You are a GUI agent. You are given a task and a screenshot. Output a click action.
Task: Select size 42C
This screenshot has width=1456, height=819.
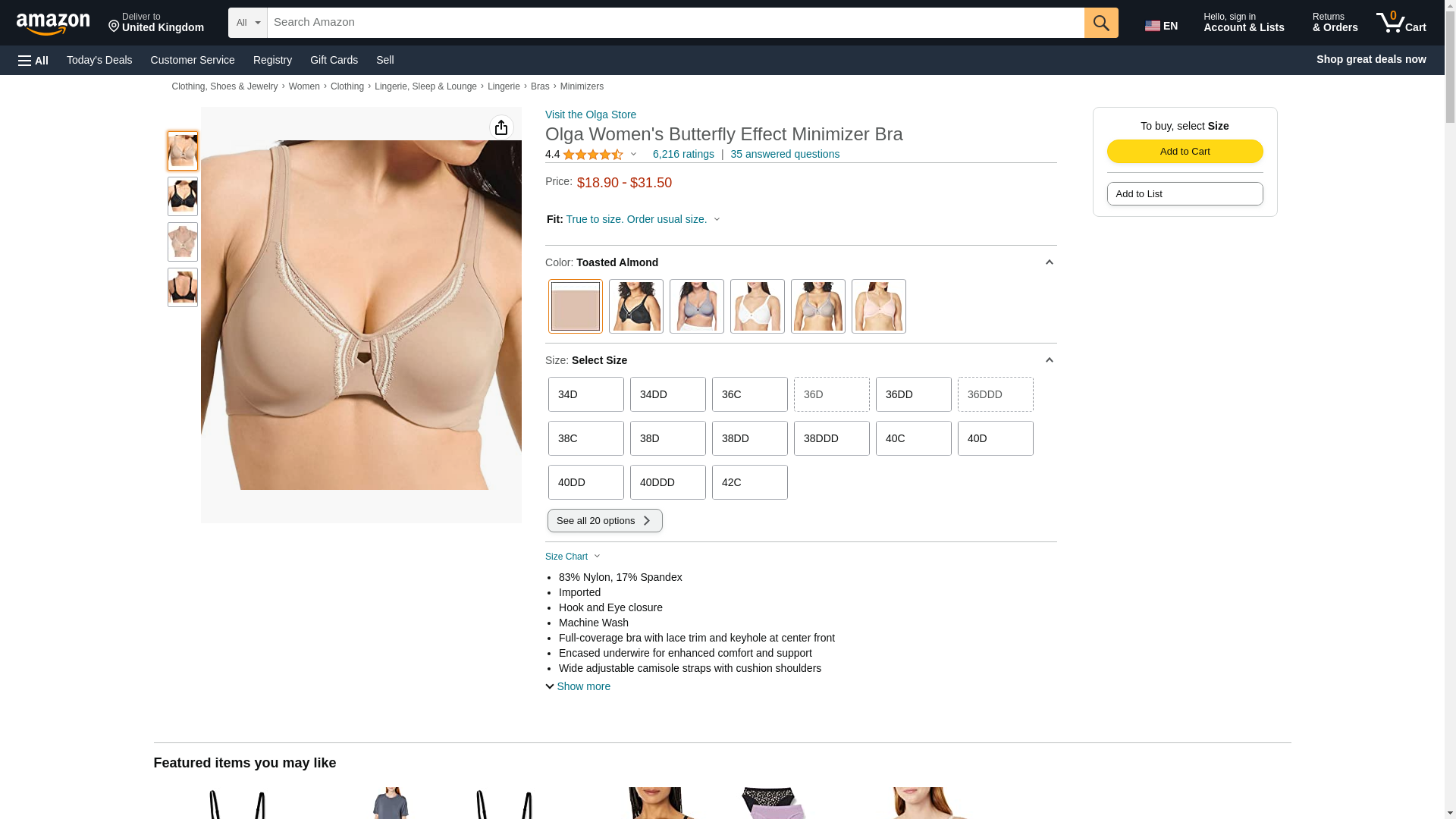pyautogui.click(x=750, y=482)
